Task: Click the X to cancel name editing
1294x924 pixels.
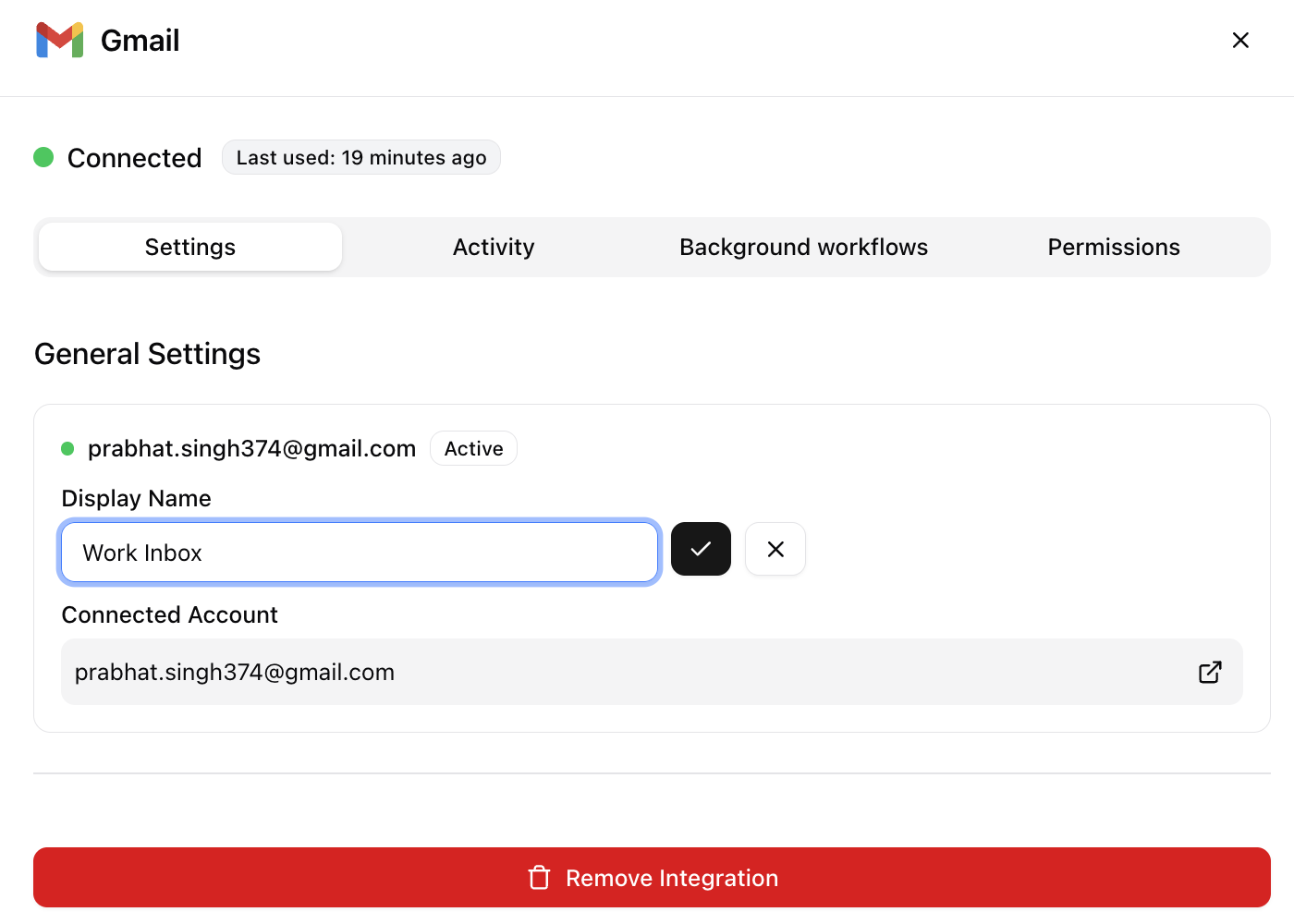Action: click(x=775, y=549)
